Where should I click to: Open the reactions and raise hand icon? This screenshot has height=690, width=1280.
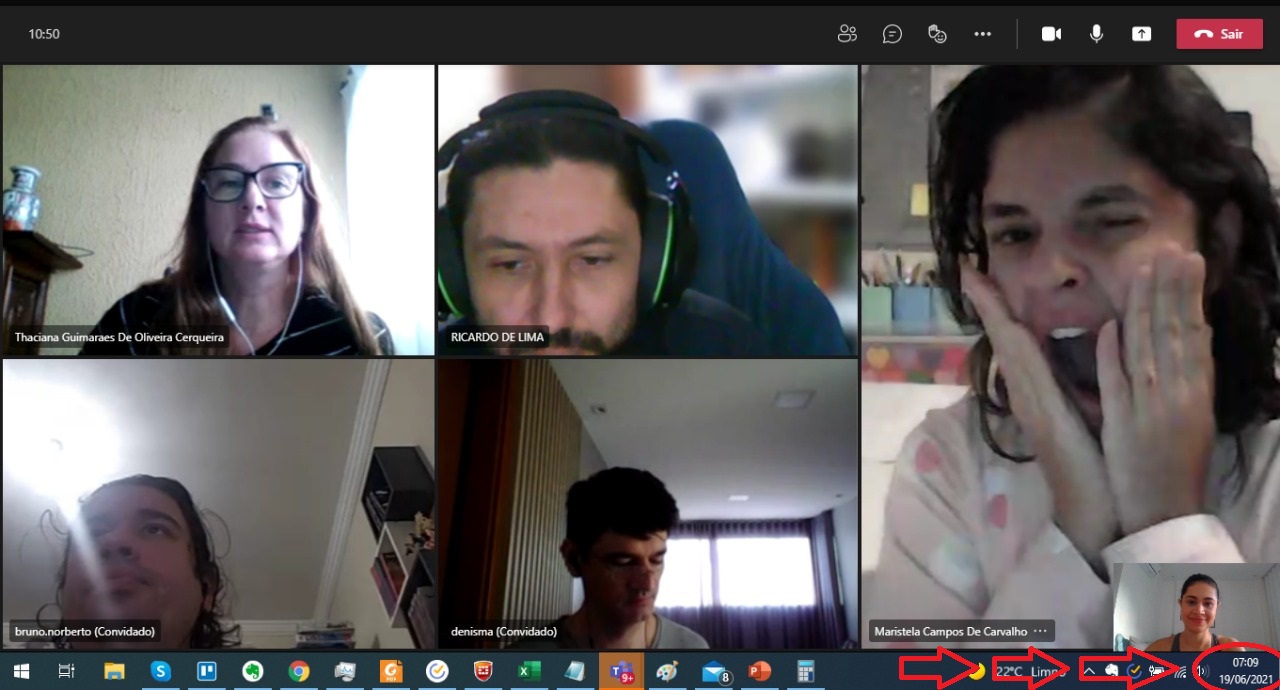(937, 33)
